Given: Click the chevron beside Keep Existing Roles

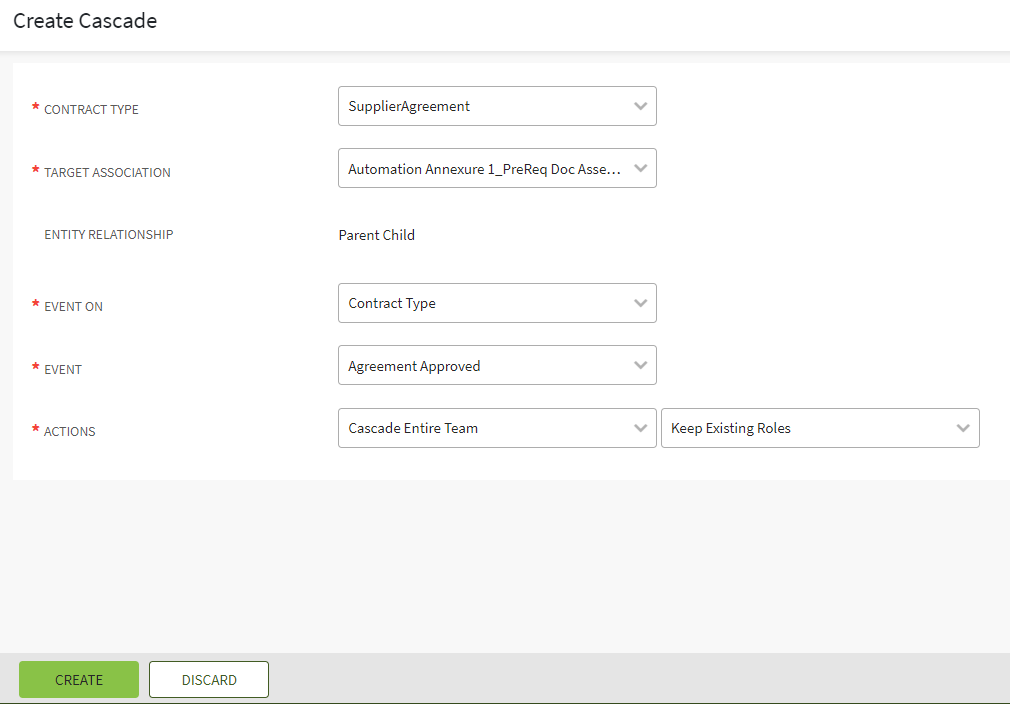Looking at the screenshot, I should (x=963, y=428).
